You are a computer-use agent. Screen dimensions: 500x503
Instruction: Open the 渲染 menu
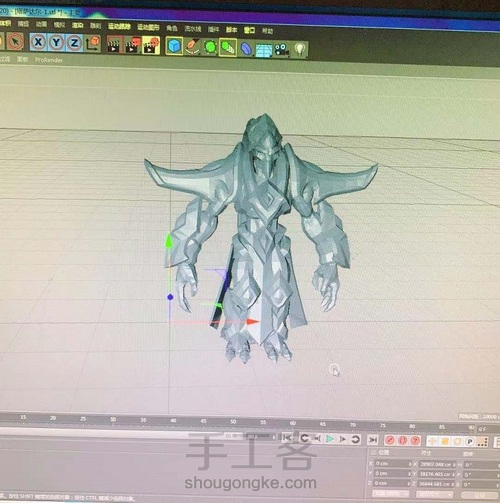[77, 25]
